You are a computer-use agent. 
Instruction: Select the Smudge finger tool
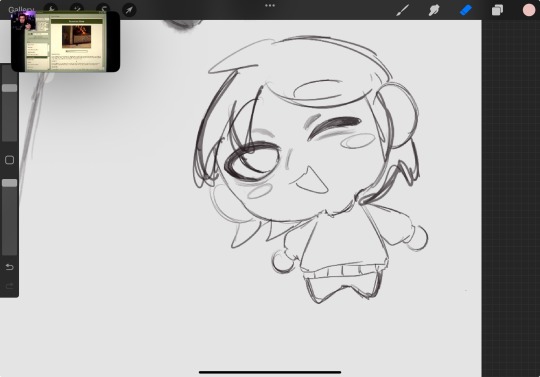434,10
